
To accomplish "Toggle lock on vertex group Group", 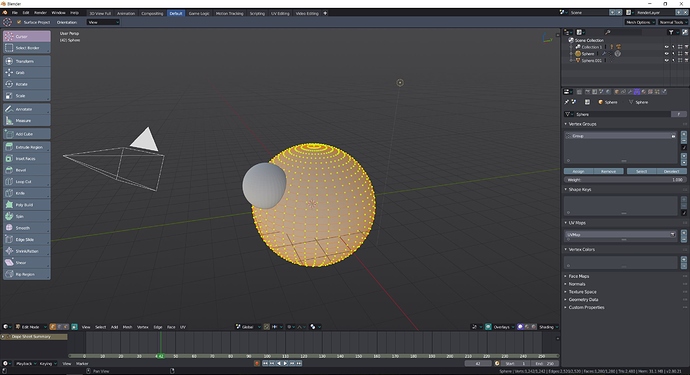I will (673, 136).
